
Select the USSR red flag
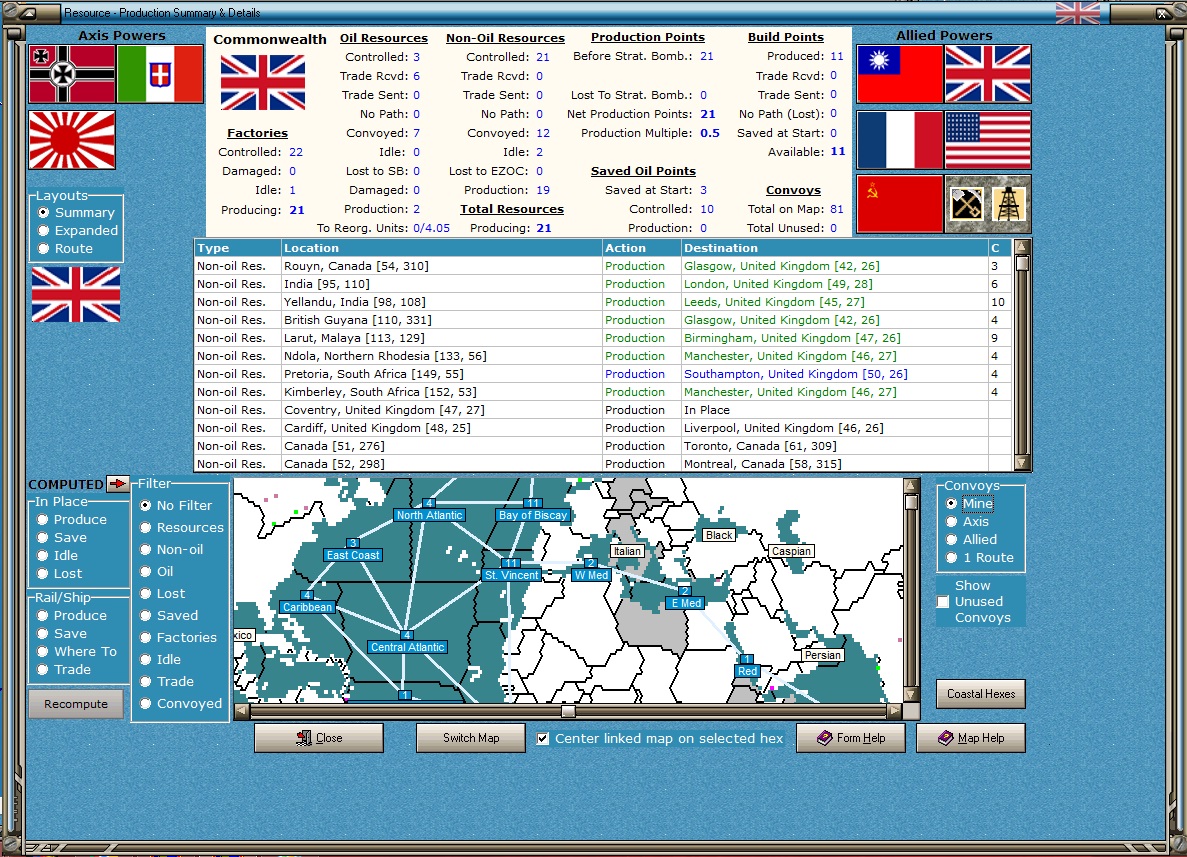(x=899, y=204)
